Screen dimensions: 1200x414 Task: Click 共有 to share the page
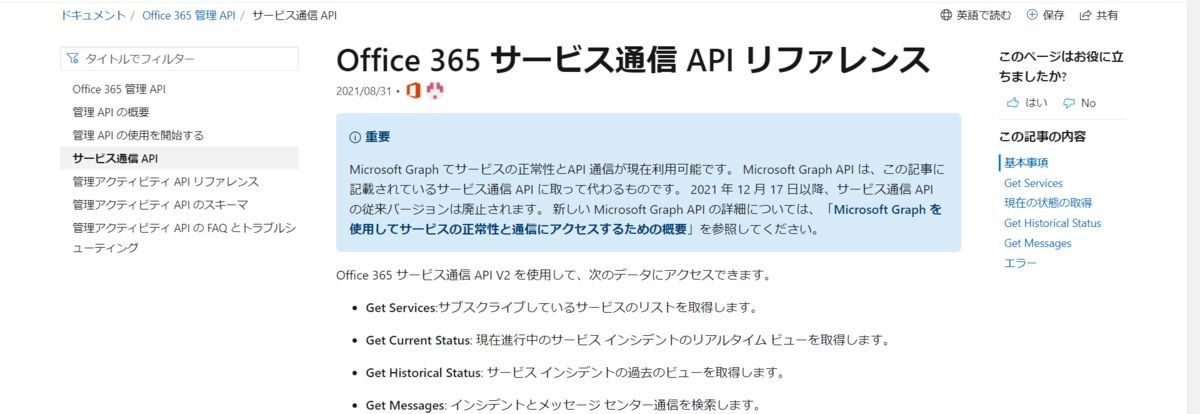pos(1107,15)
